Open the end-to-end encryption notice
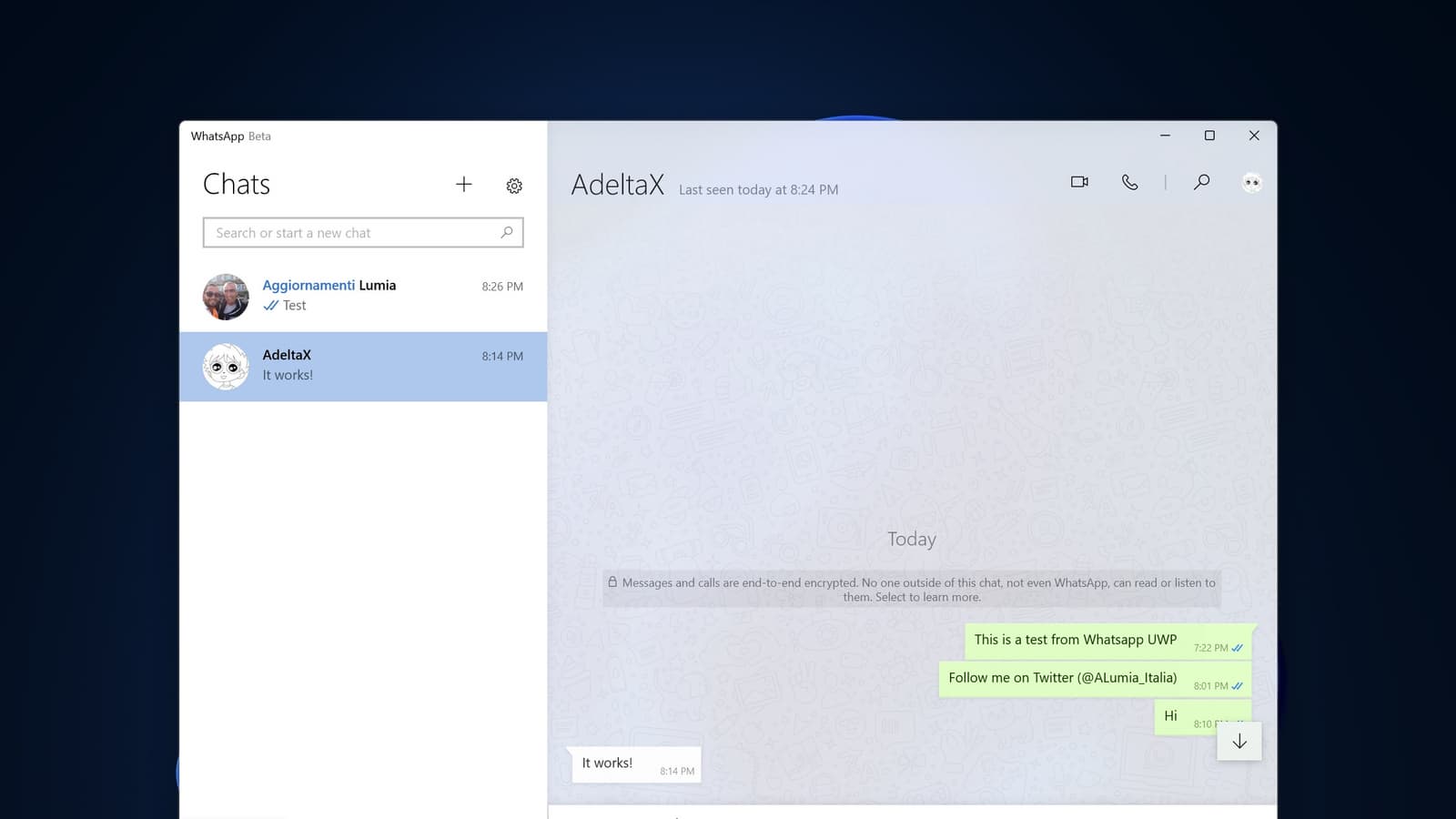 (912, 590)
